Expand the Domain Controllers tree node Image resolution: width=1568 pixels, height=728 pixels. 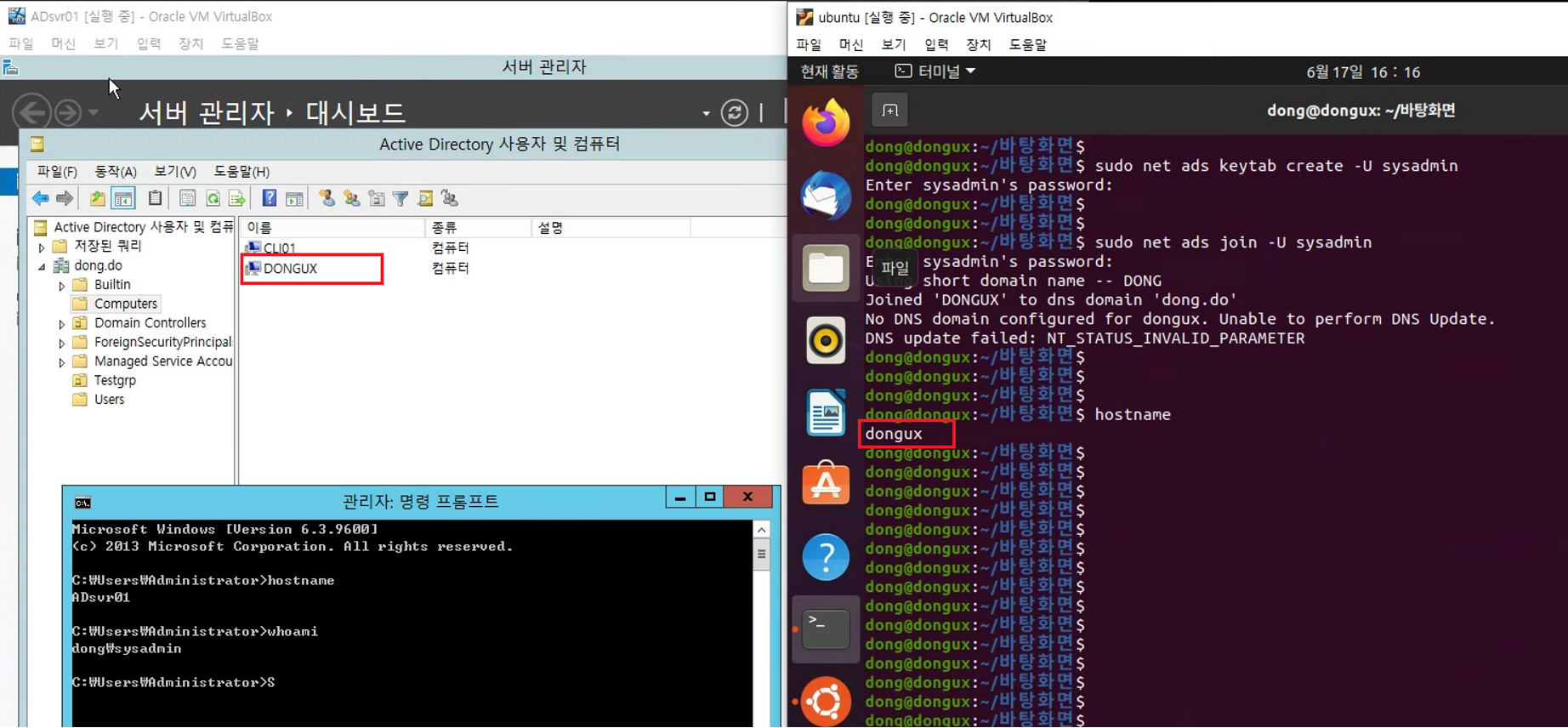pyautogui.click(x=61, y=324)
